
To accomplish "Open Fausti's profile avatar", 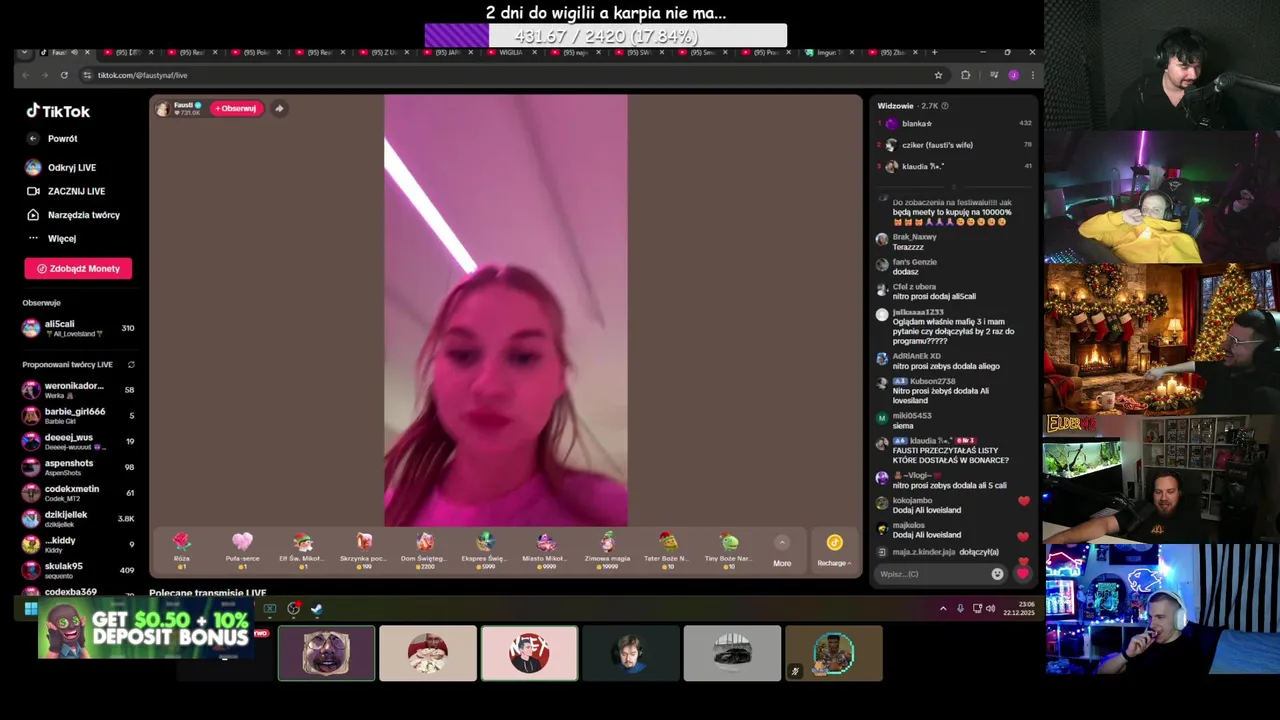I will coord(162,108).
